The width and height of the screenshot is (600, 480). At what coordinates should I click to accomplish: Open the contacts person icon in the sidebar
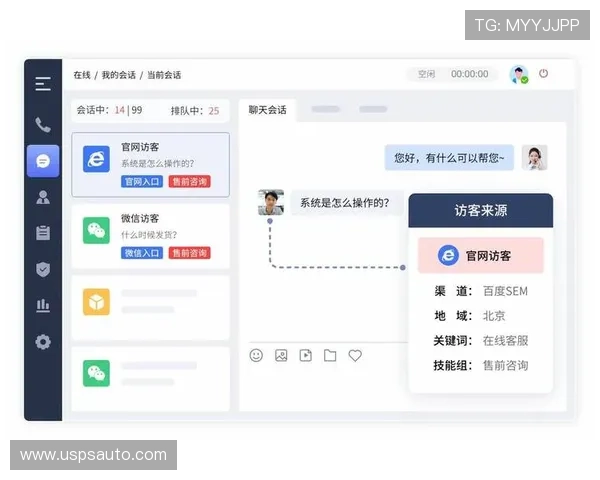coord(43,197)
